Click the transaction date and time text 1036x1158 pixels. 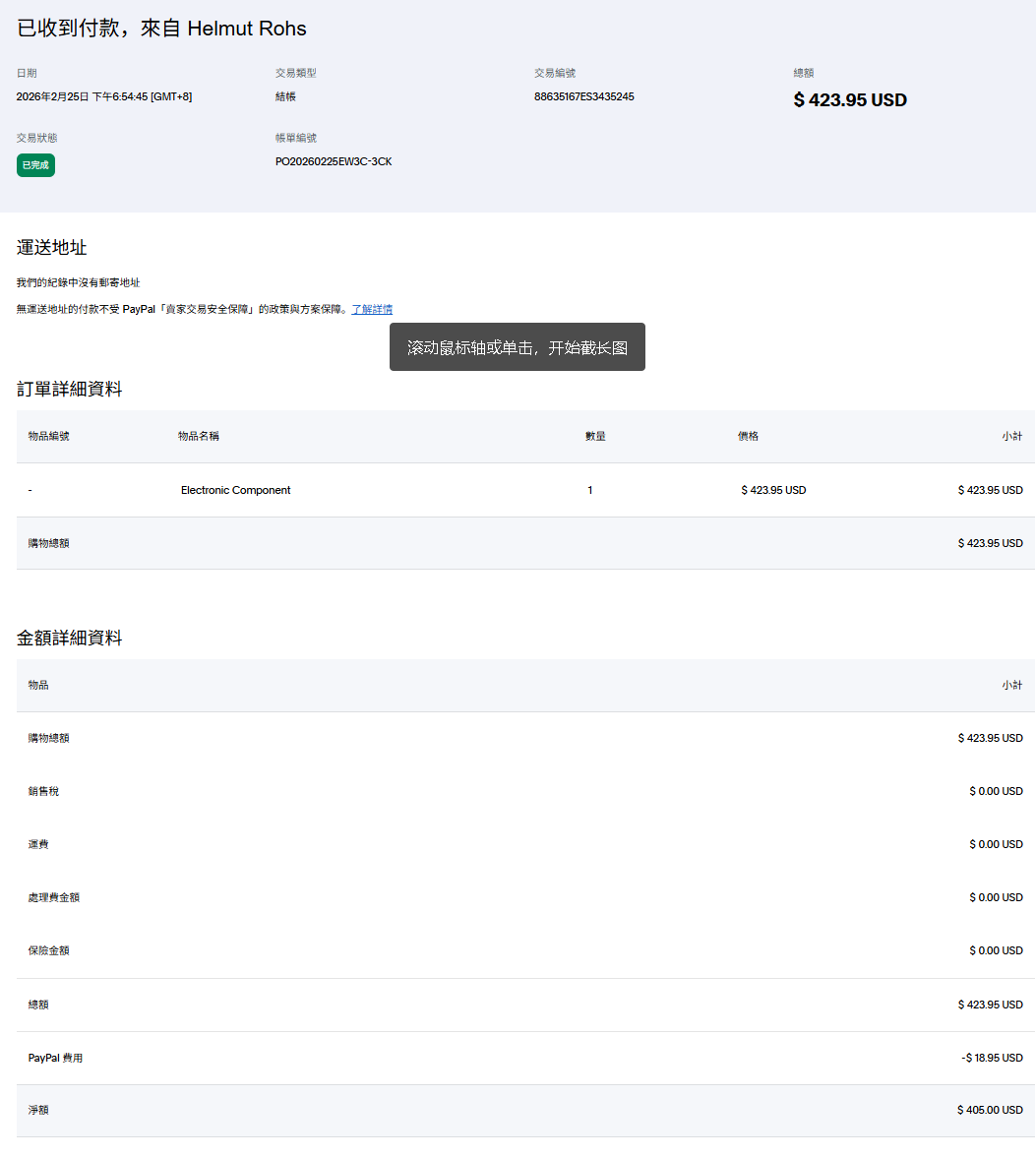(x=104, y=96)
